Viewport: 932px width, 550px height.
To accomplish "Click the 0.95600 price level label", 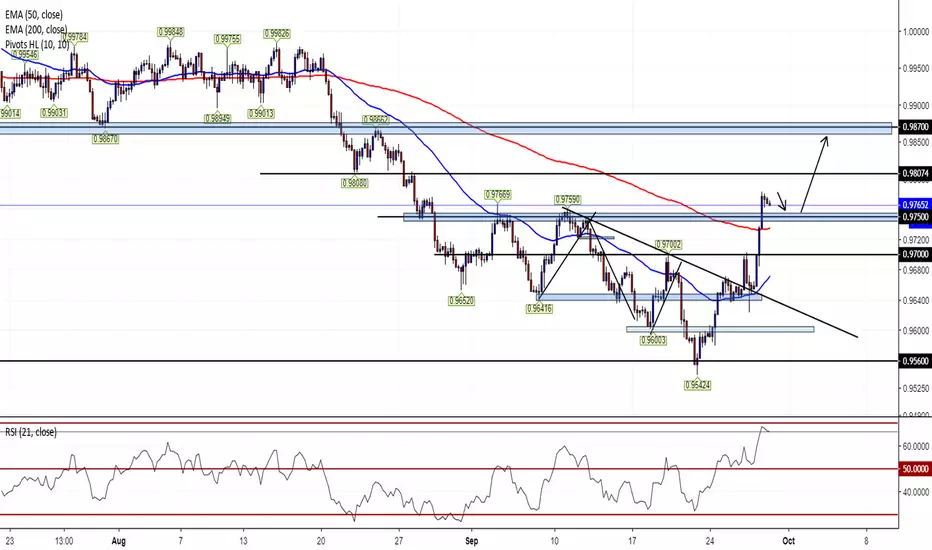I will (x=915, y=361).
